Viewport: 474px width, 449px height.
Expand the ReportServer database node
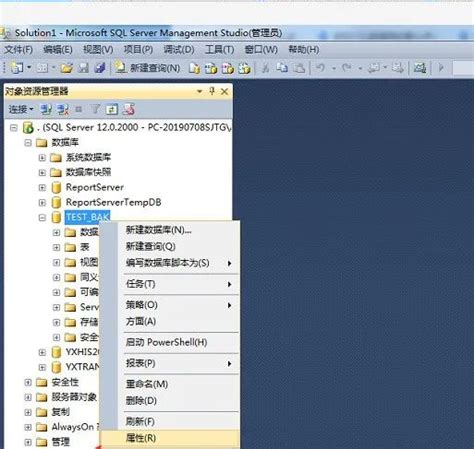42,187
